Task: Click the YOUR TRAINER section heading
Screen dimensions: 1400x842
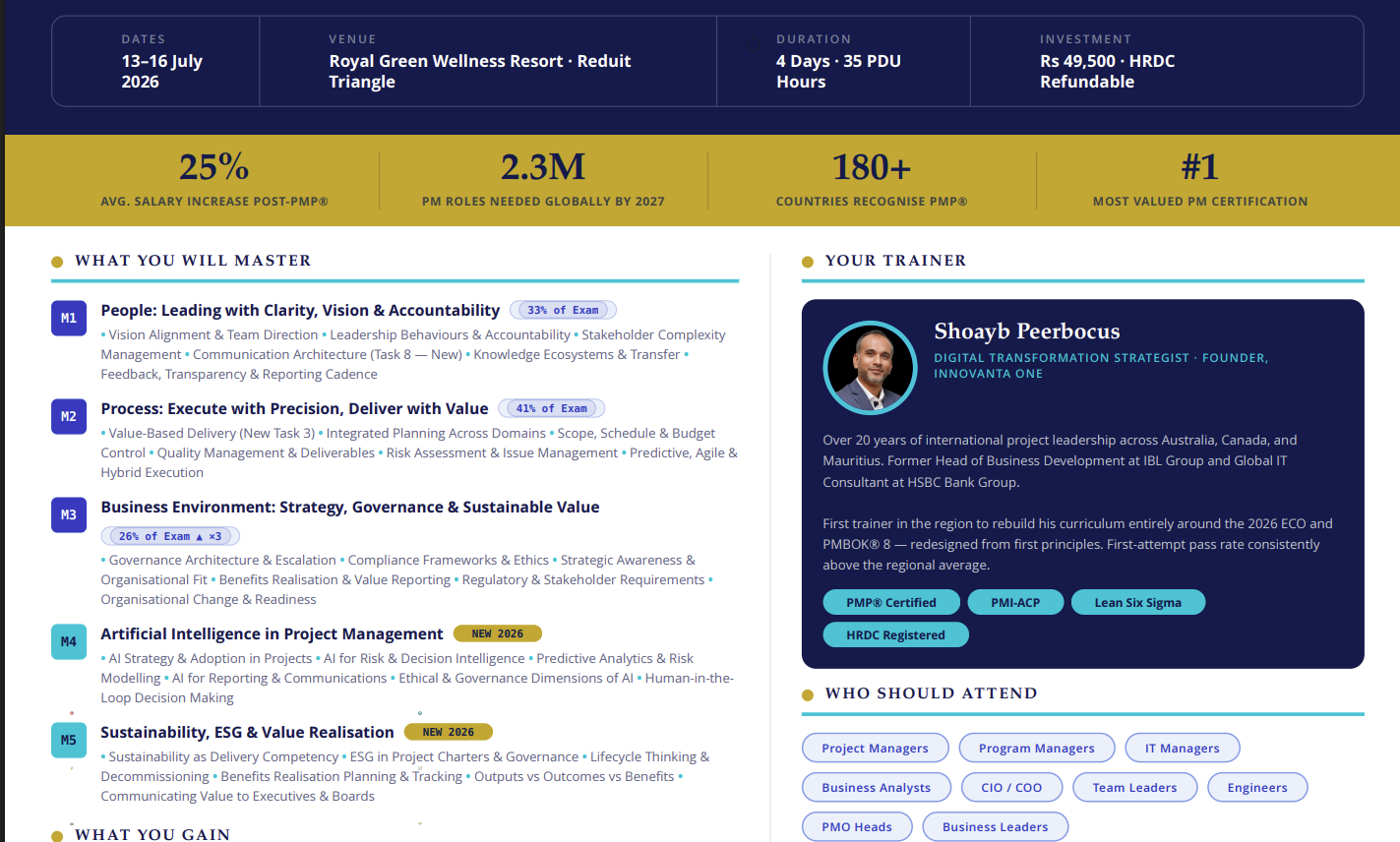Action: click(895, 261)
